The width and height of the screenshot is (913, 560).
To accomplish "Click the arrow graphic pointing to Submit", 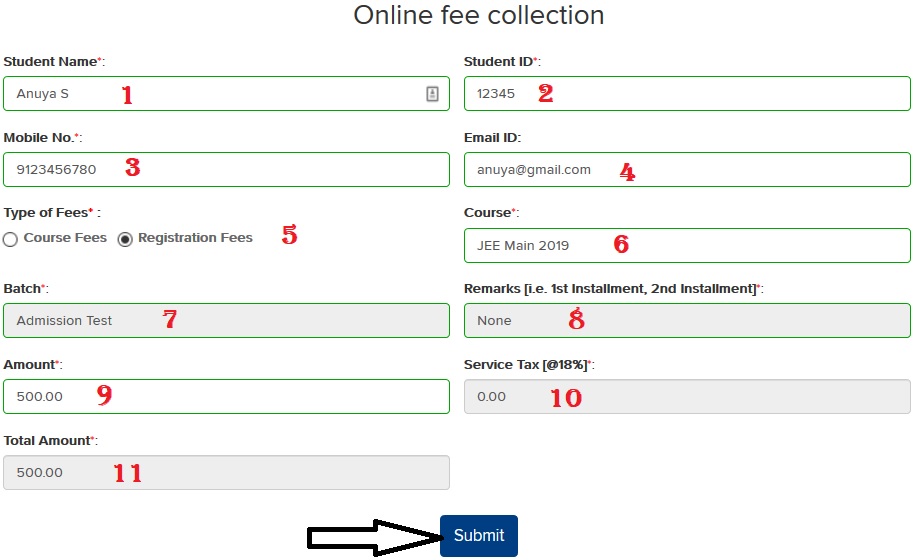I will (372, 537).
